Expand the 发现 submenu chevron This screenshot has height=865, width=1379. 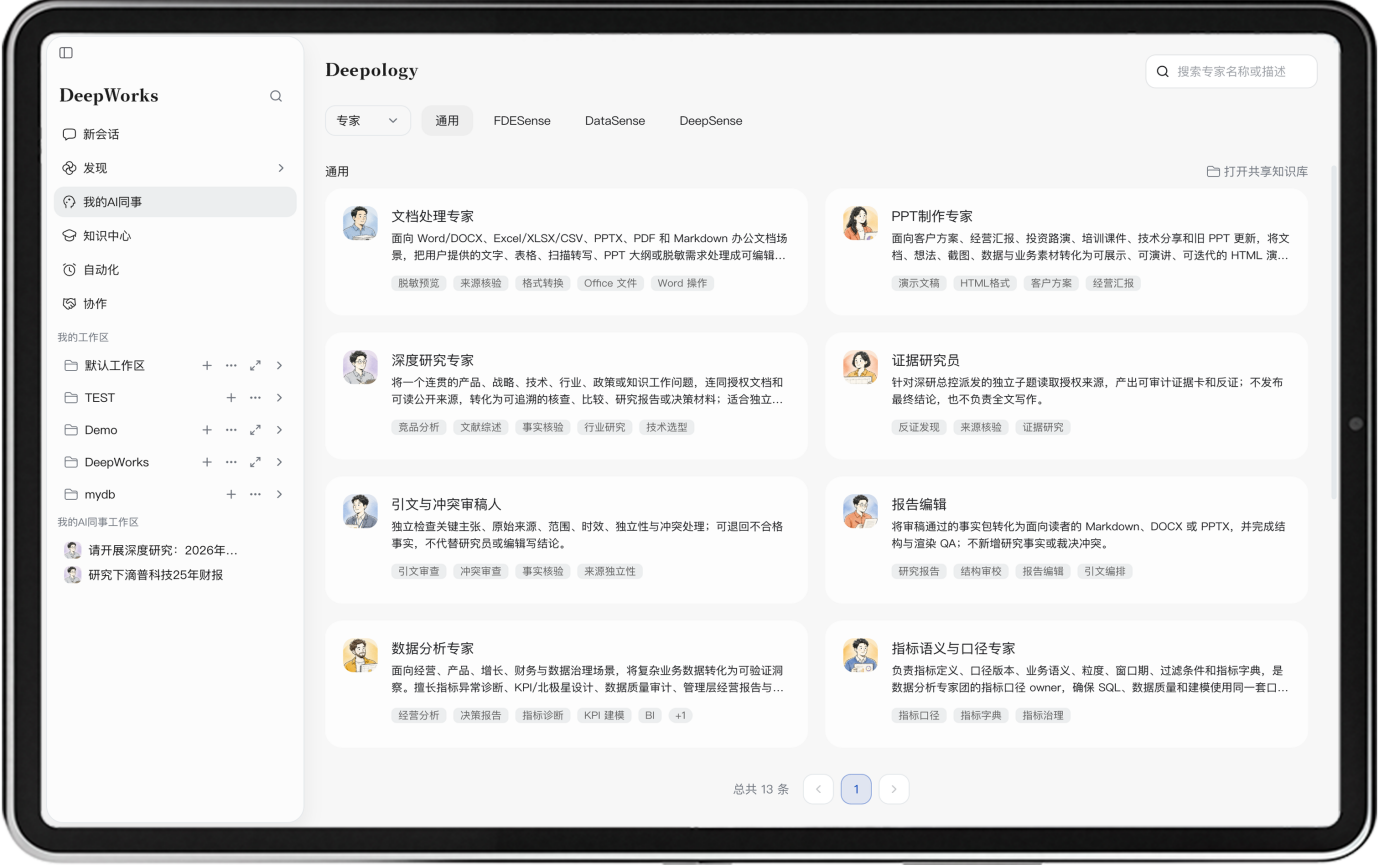281,168
